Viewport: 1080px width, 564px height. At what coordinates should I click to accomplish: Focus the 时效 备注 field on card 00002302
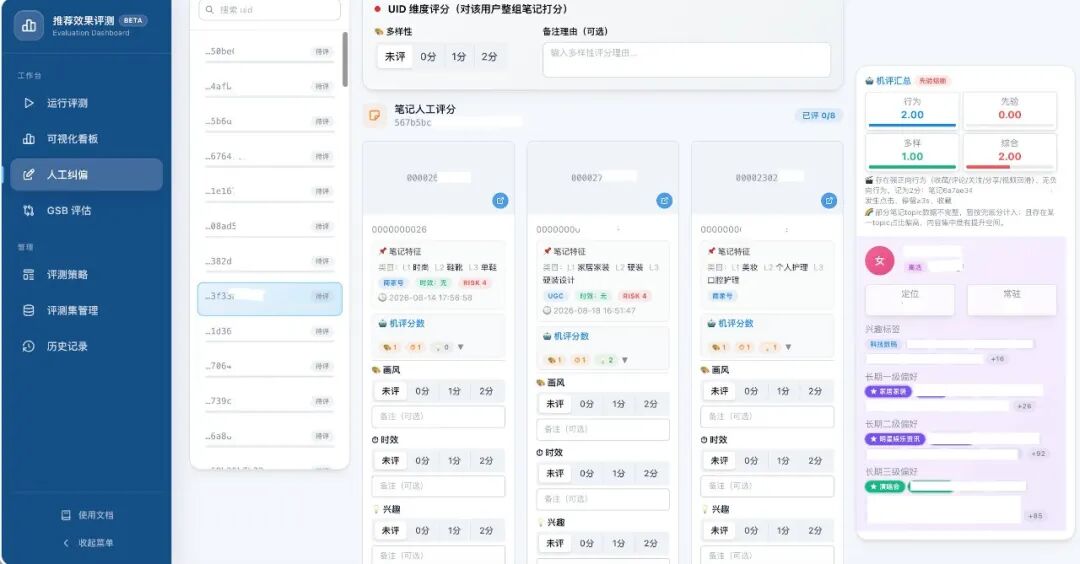[767, 486]
